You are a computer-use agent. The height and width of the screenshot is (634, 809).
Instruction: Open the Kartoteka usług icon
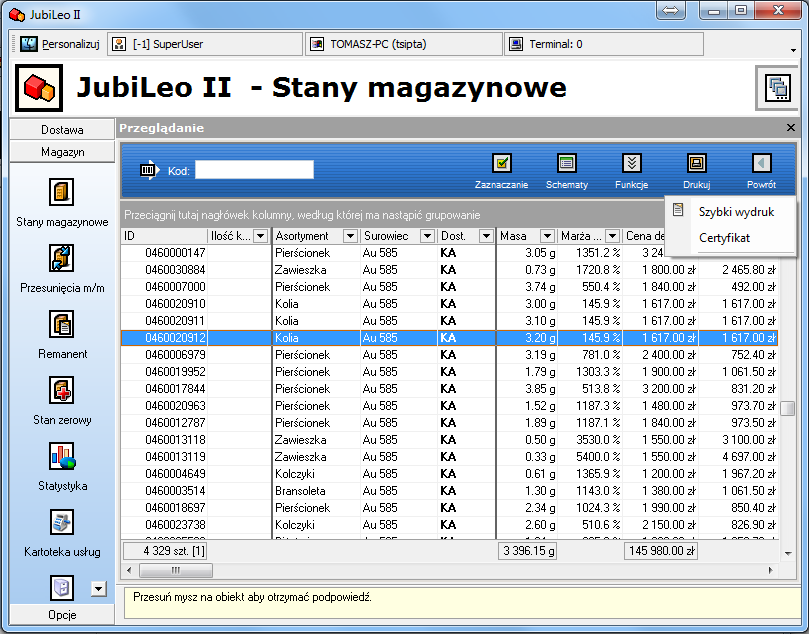61,522
